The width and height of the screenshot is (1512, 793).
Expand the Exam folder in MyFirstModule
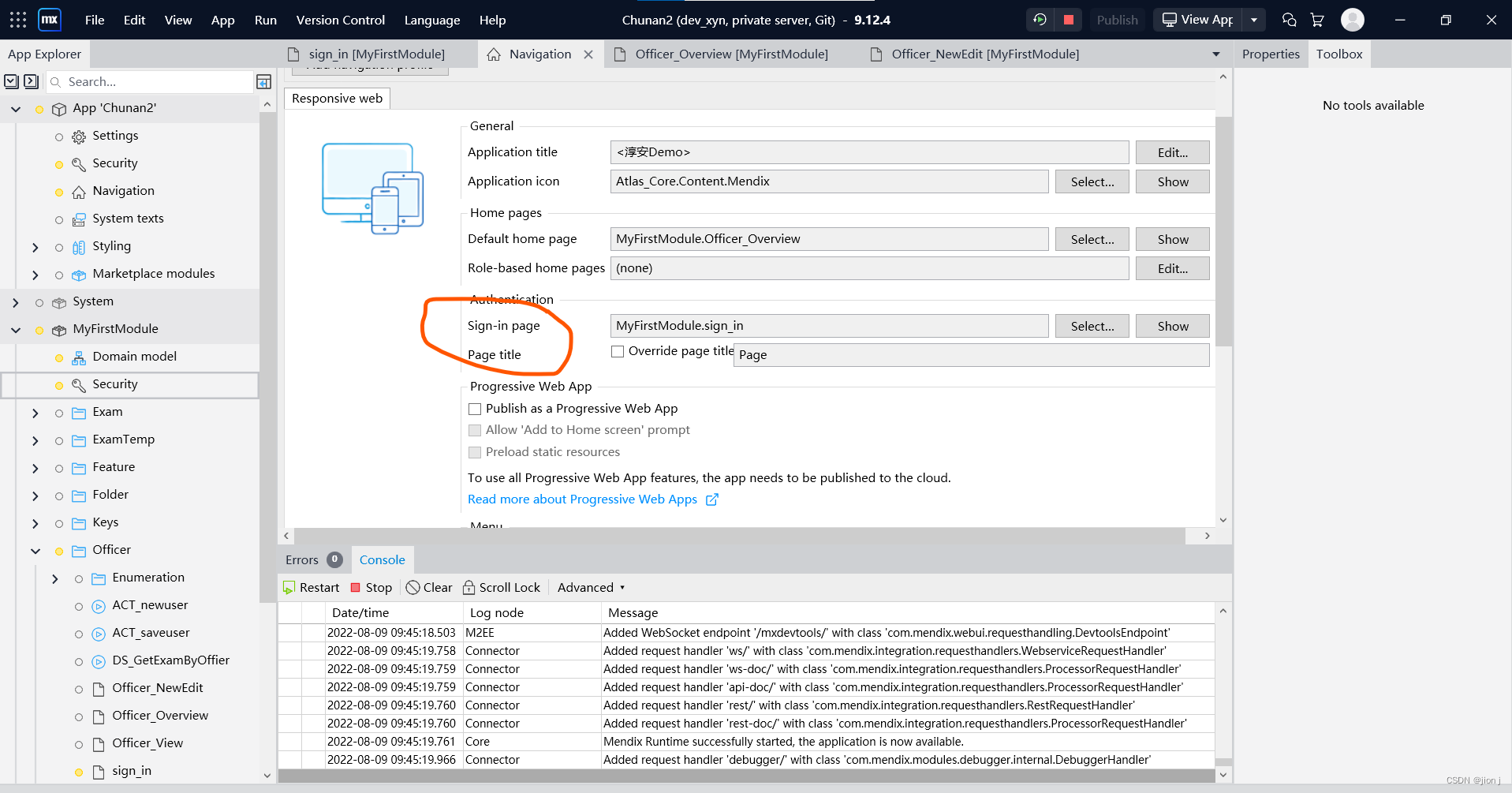click(35, 412)
